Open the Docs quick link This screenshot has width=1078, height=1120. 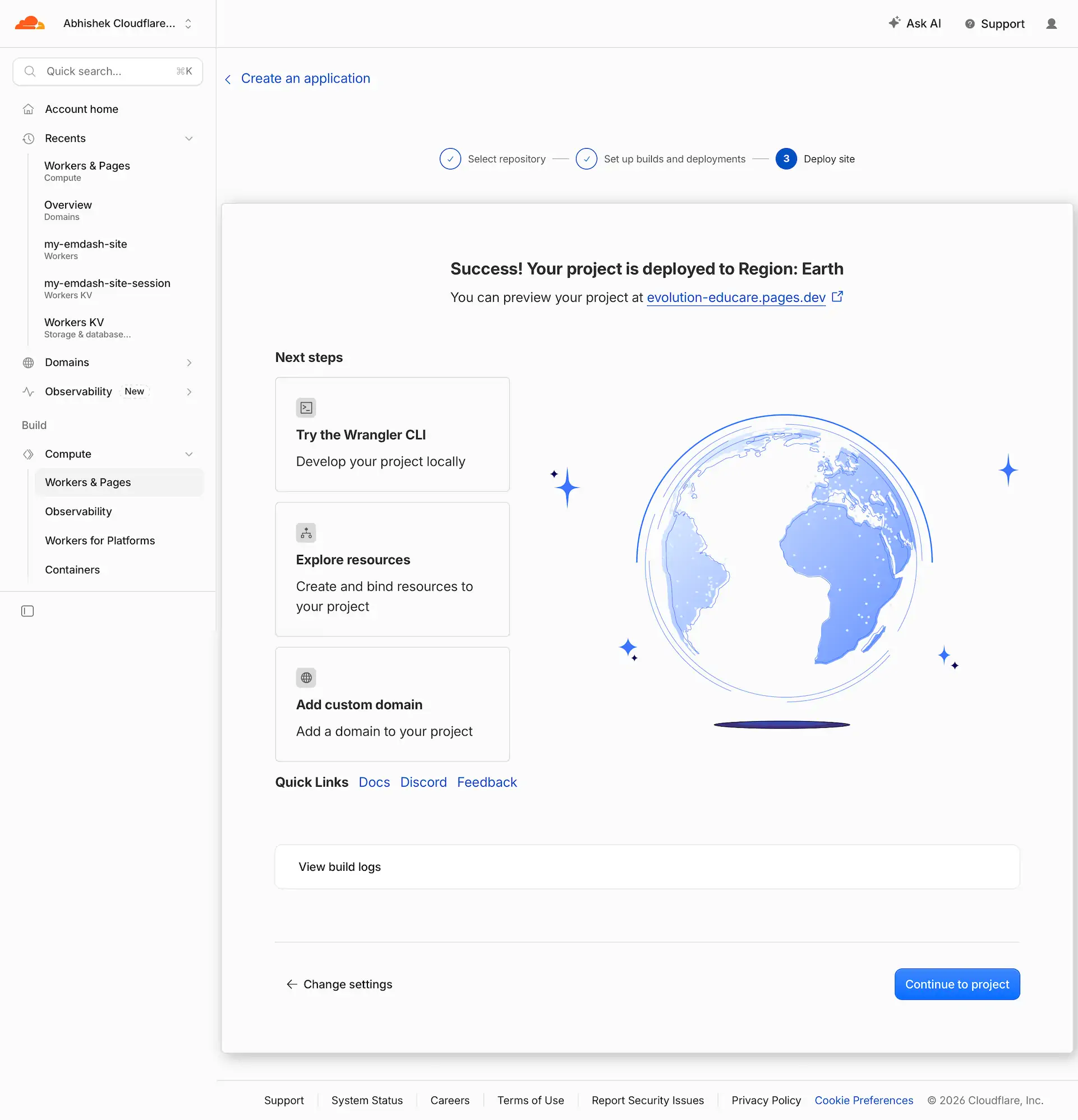(x=374, y=782)
